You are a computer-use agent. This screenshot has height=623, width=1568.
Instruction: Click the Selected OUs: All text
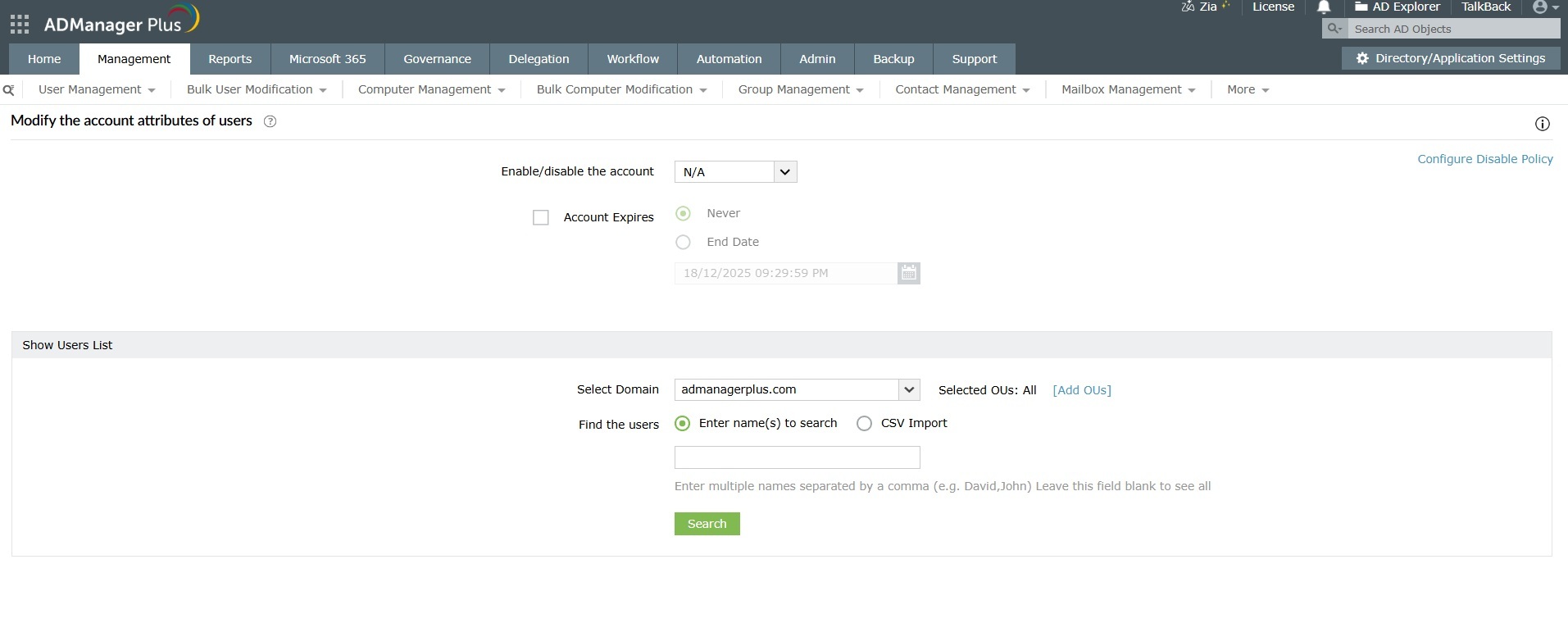[x=987, y=390]
